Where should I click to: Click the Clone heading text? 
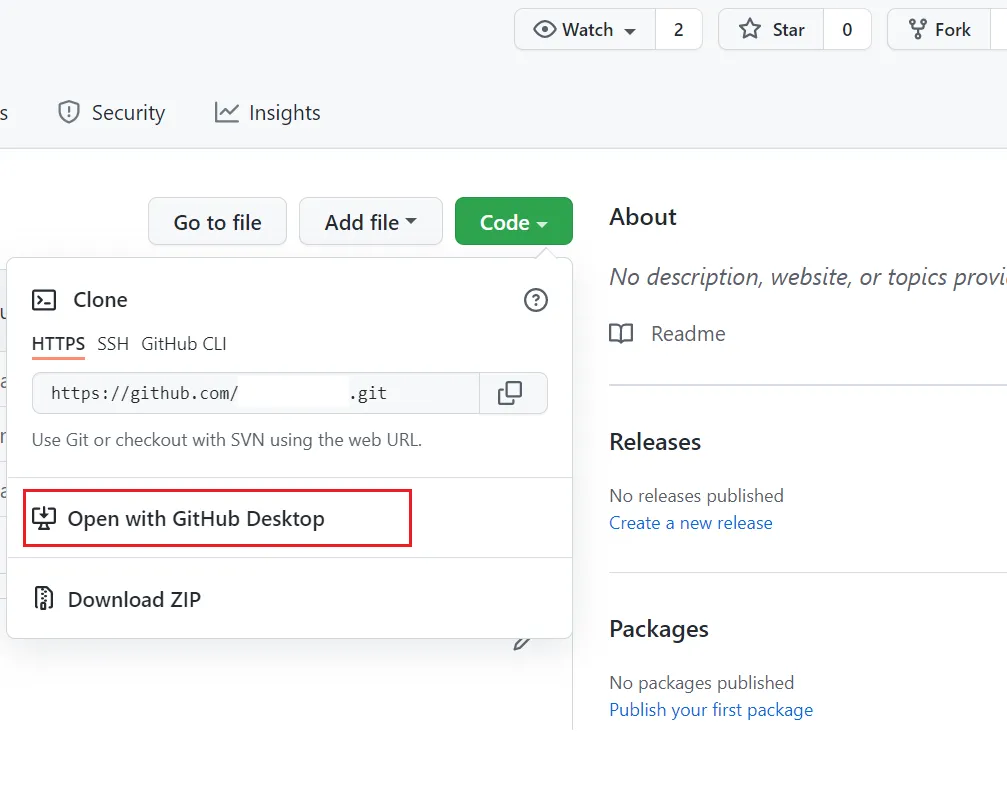pyautogui.click(x=100, y=300)
